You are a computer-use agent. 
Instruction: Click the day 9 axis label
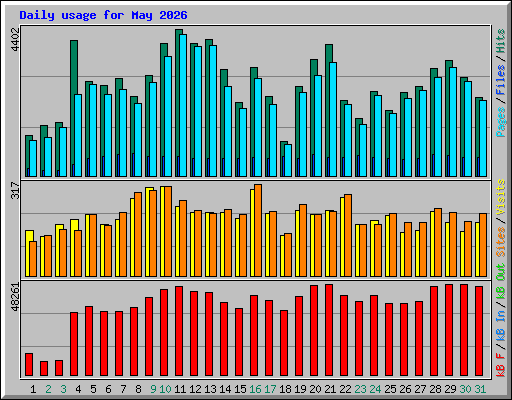[153, 389]
